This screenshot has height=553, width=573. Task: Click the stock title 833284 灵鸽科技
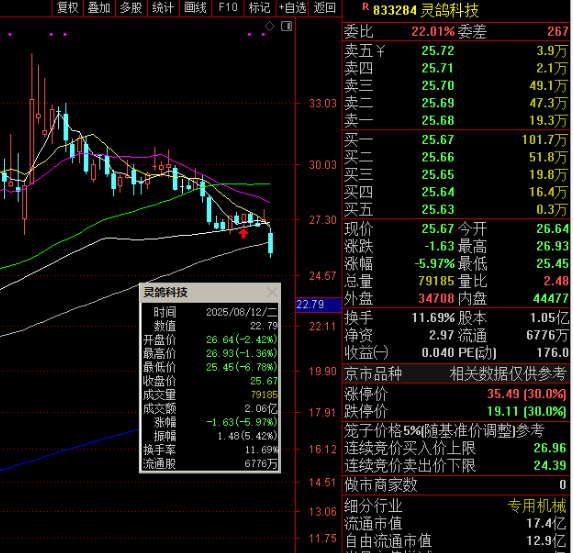click(x=426, y=10)
